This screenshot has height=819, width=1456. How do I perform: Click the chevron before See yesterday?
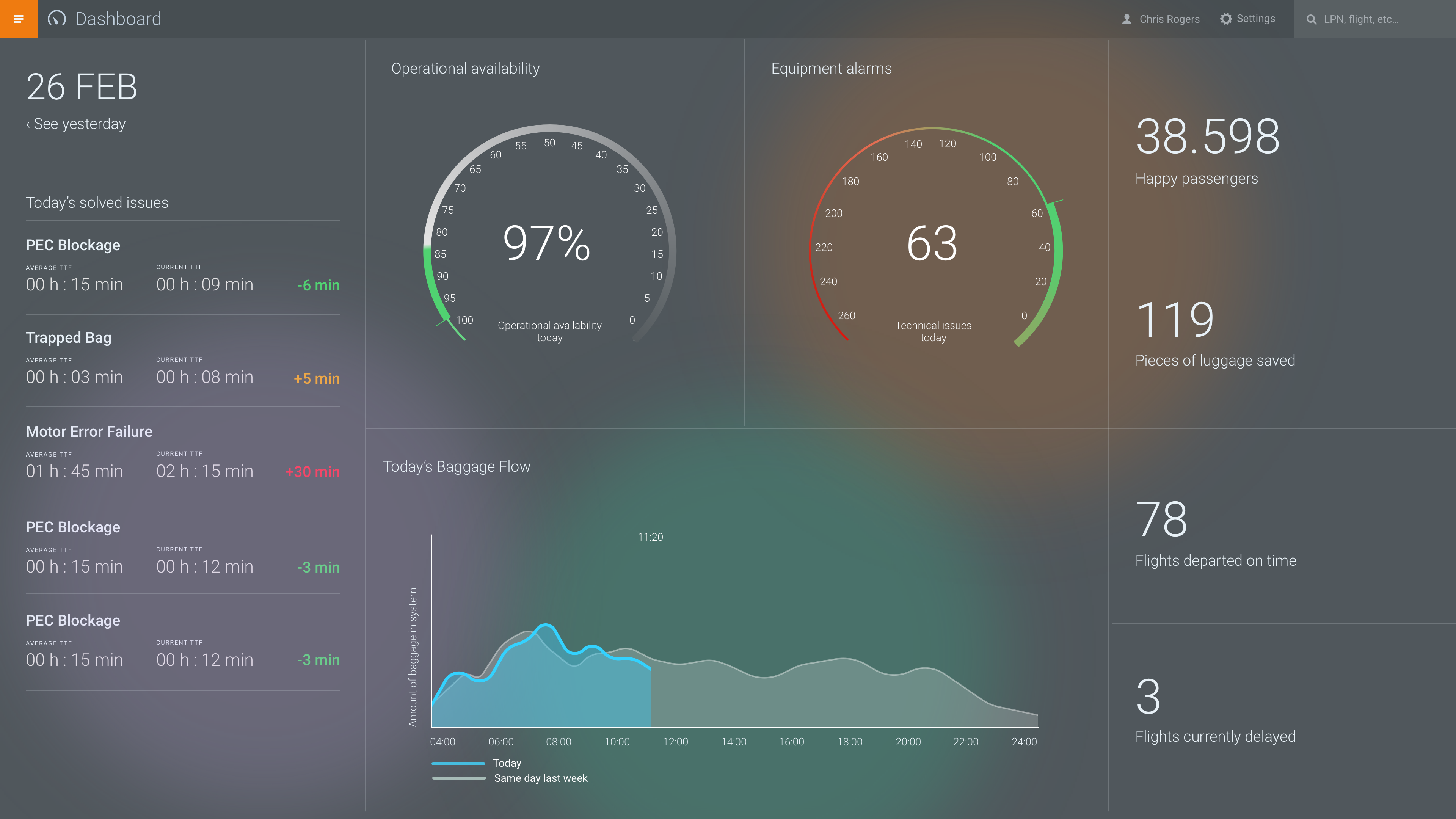click(28, 124)
